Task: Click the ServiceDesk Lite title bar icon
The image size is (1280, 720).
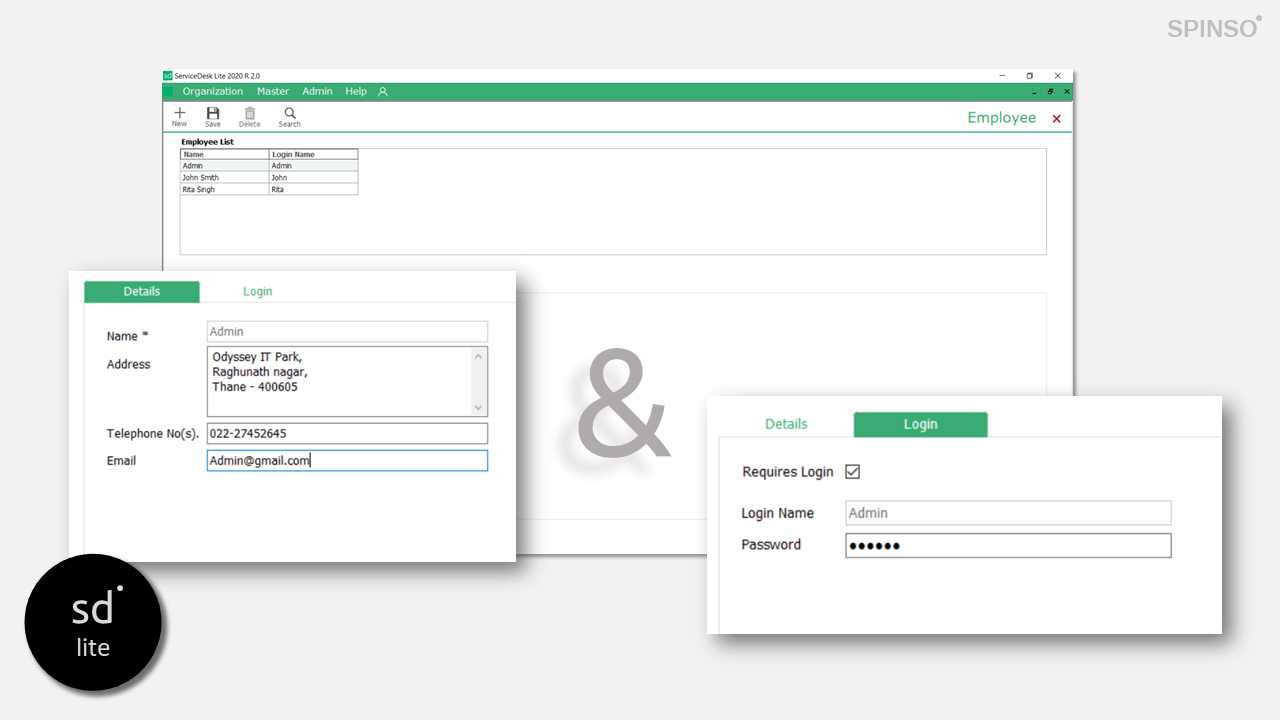Action: [168, 76]
